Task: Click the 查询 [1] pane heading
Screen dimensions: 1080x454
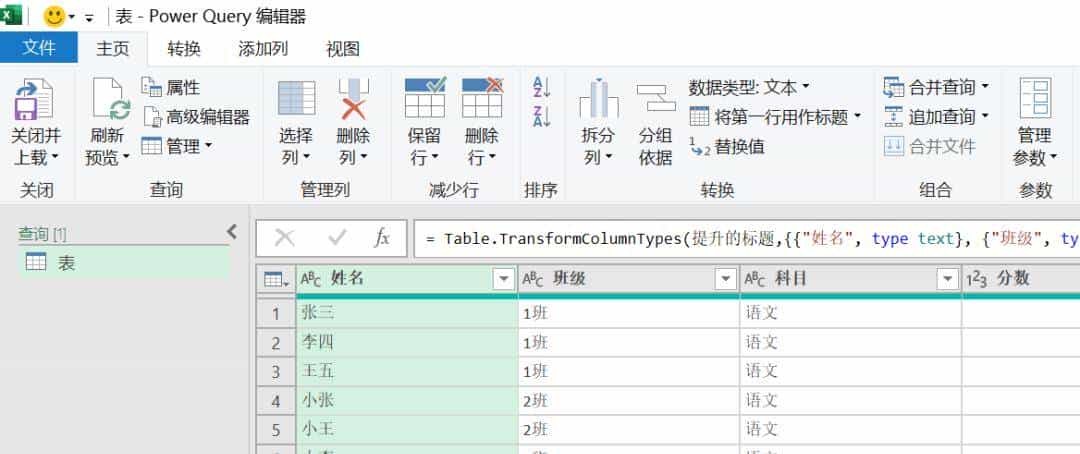Action: point(42,234)
